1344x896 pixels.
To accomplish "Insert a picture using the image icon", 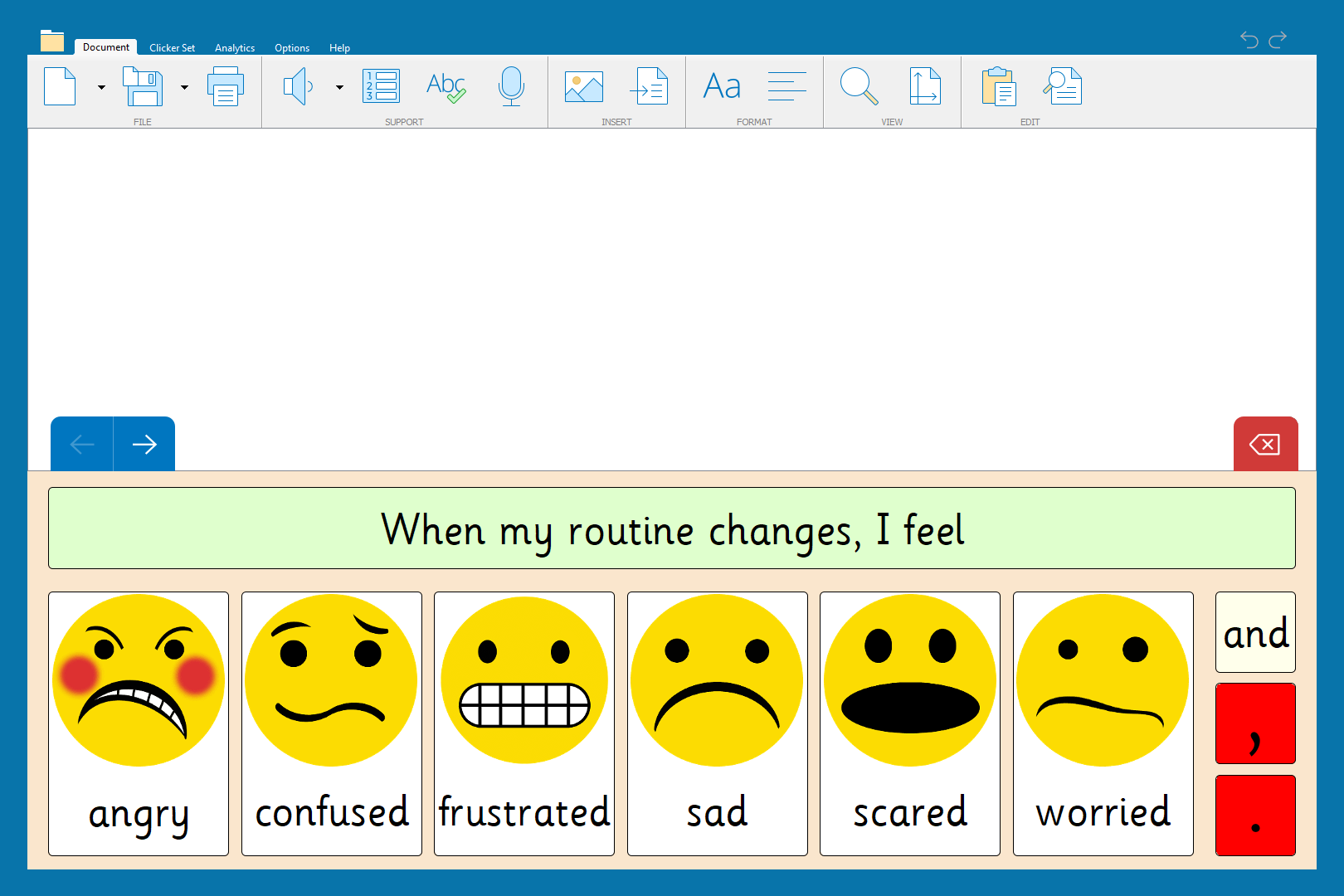I will pos(584,86).
